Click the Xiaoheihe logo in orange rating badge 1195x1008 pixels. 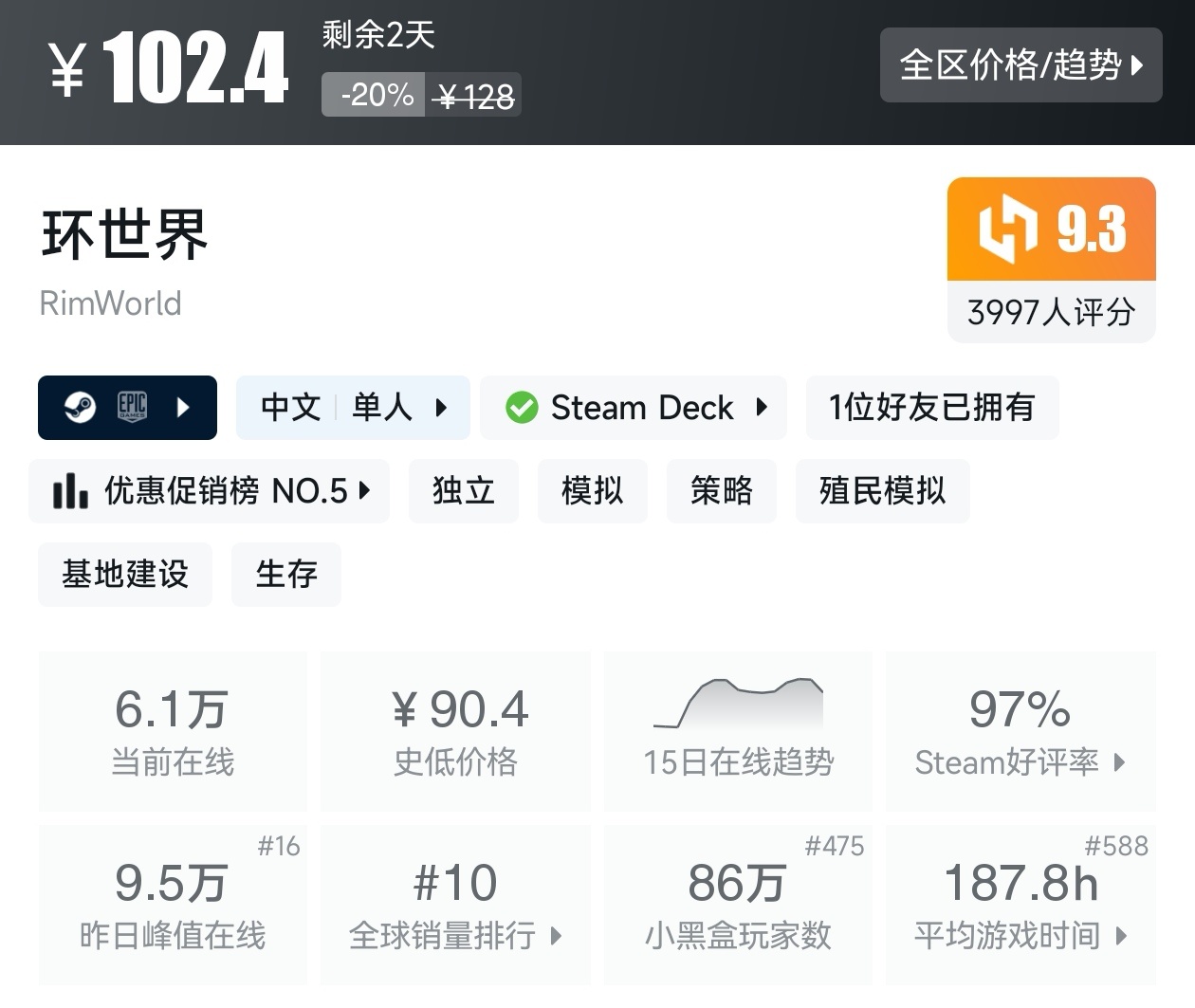click(1007, 229)
